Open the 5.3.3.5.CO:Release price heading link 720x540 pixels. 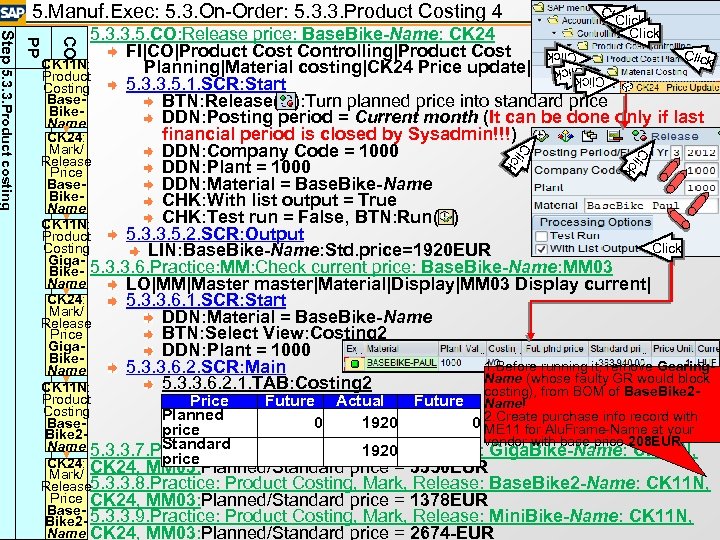292,34
